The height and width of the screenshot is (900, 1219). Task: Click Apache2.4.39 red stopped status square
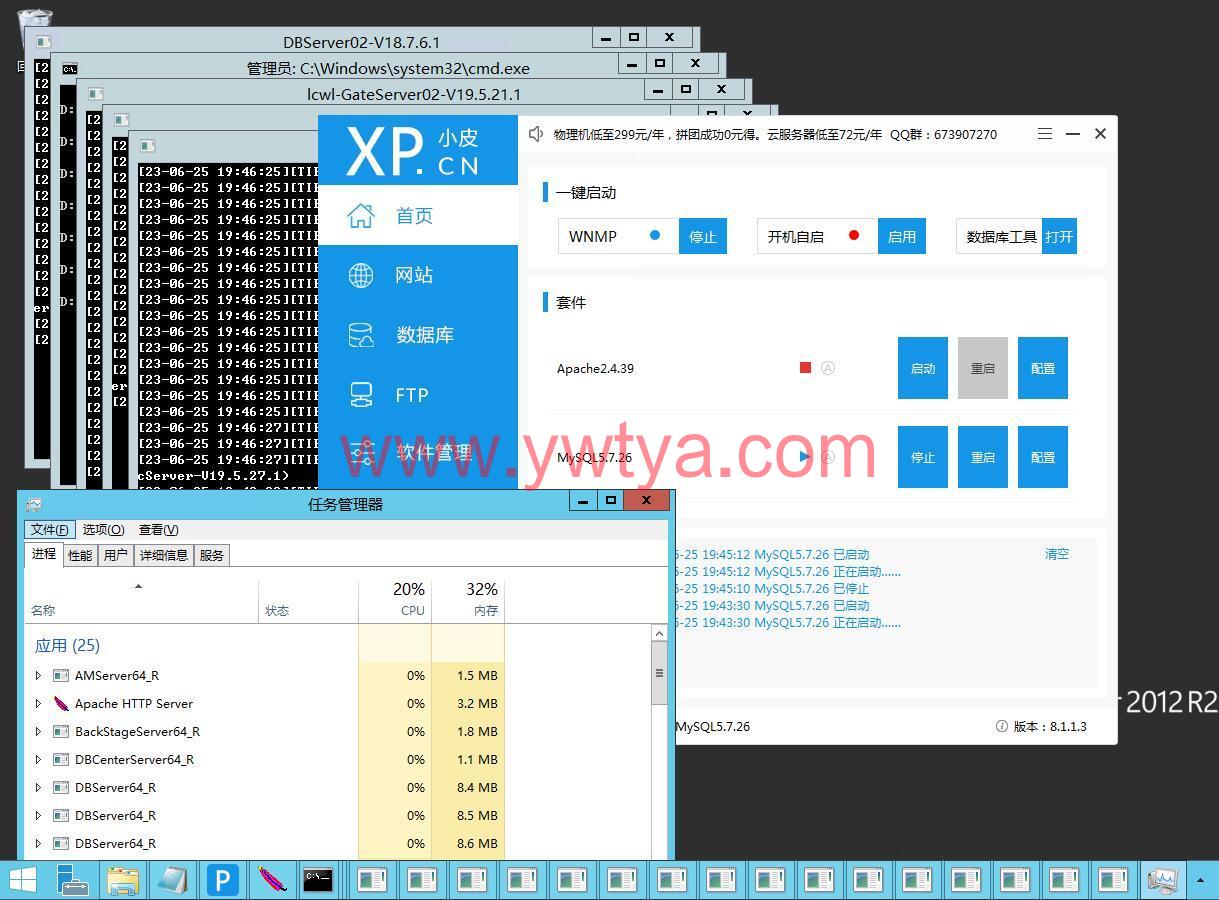tap(806, 368)
